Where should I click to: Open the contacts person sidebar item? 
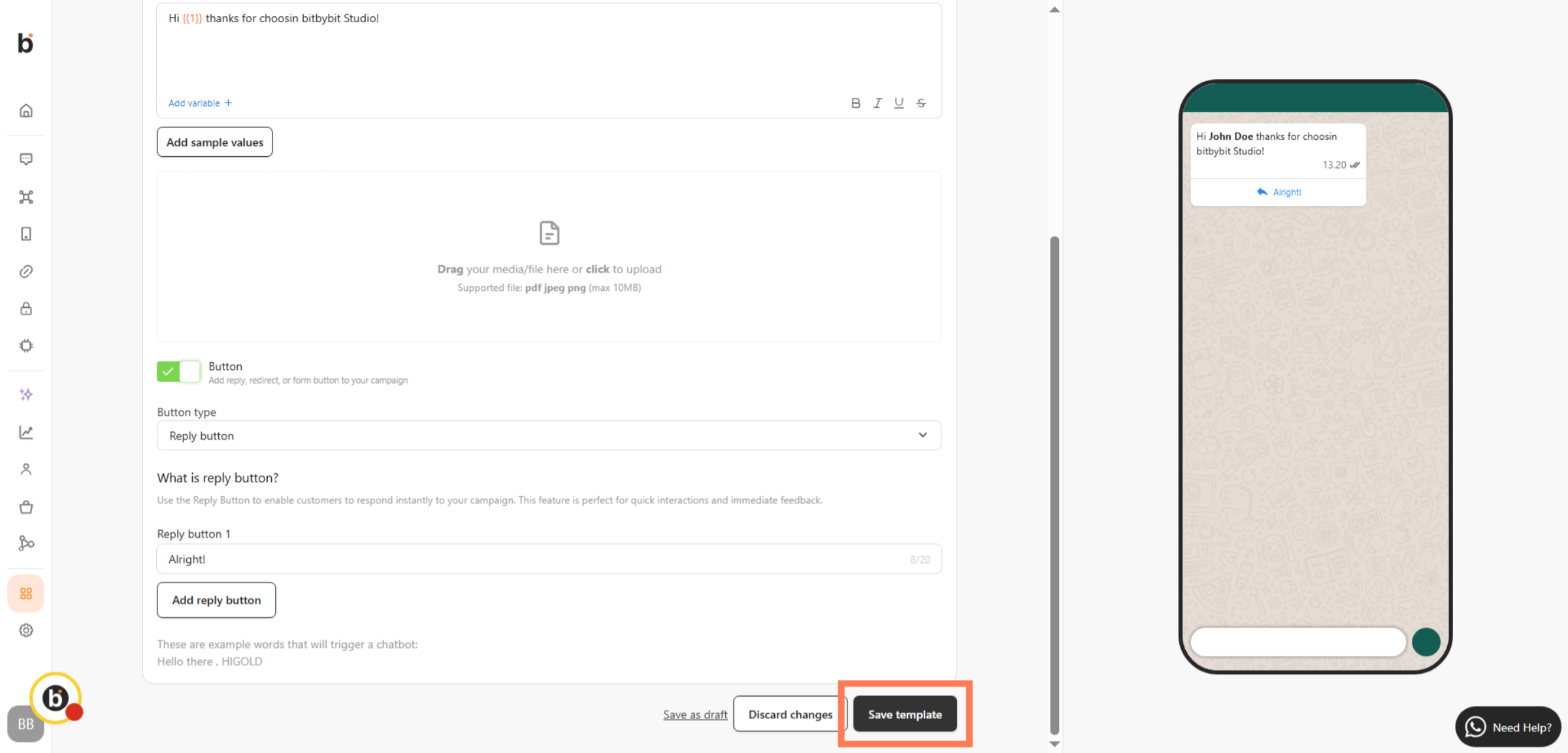26,469
